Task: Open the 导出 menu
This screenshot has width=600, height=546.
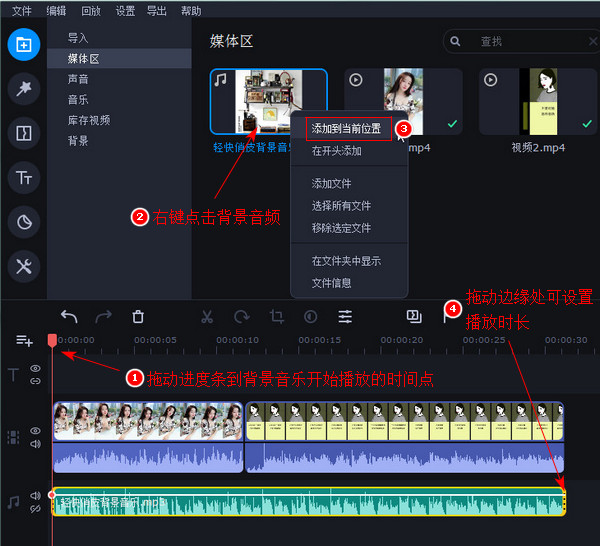Action: (157, 11)
